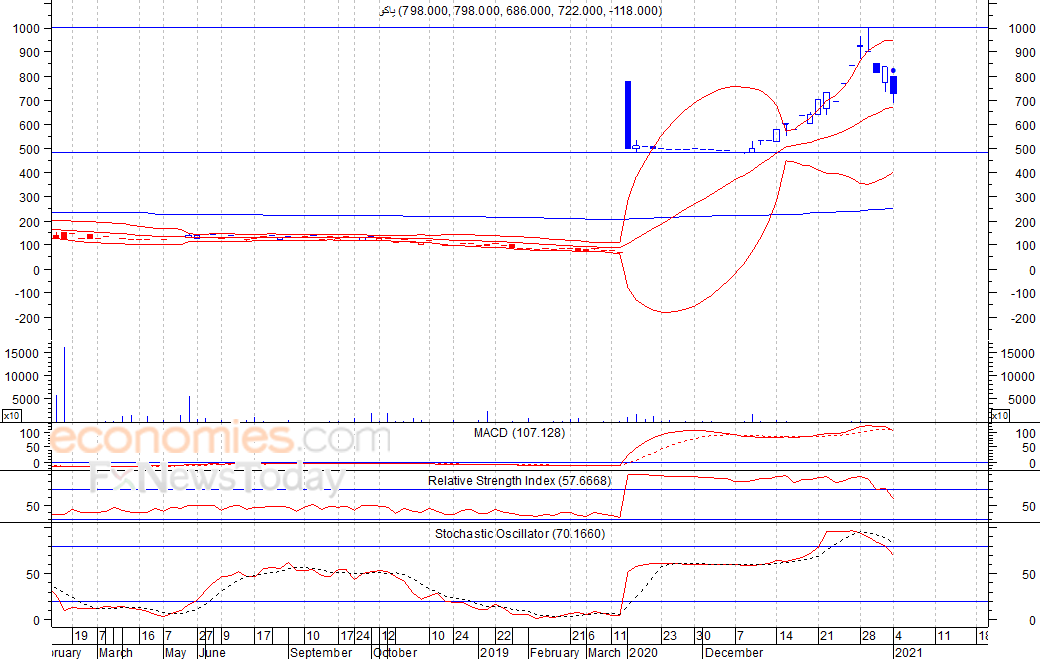Click the 5000 volume label on left axis
The width and height of the screenshot is (1040, 659).
pos(27,400)
